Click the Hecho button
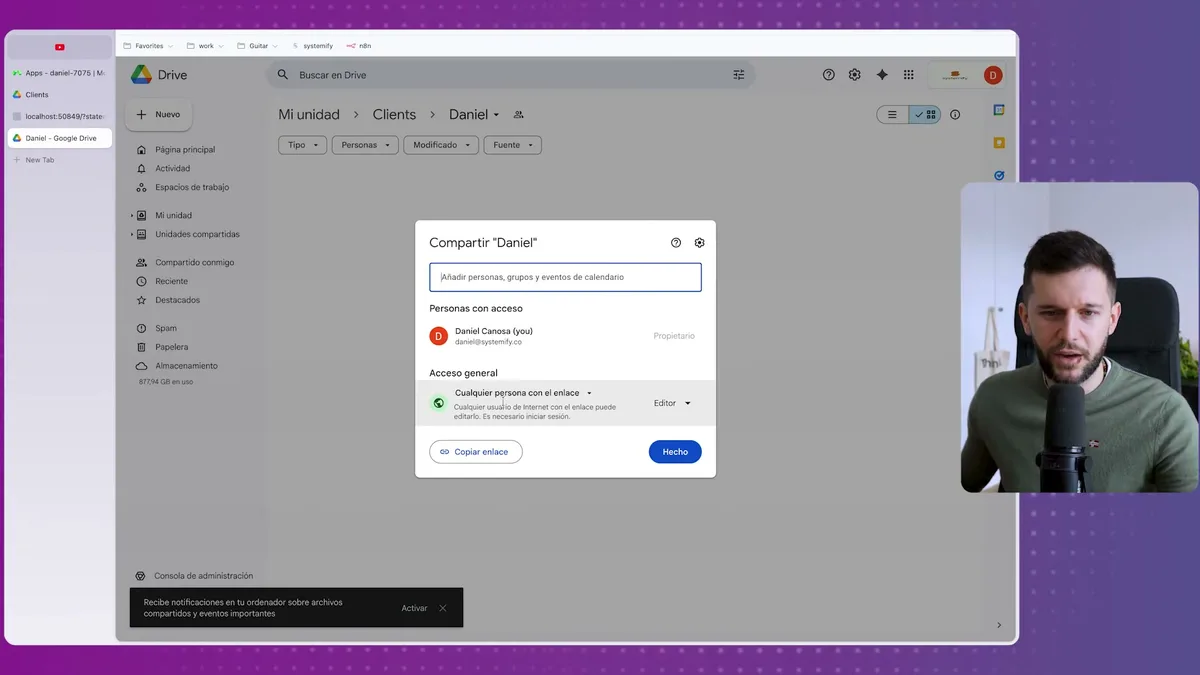 coord(675,451)
